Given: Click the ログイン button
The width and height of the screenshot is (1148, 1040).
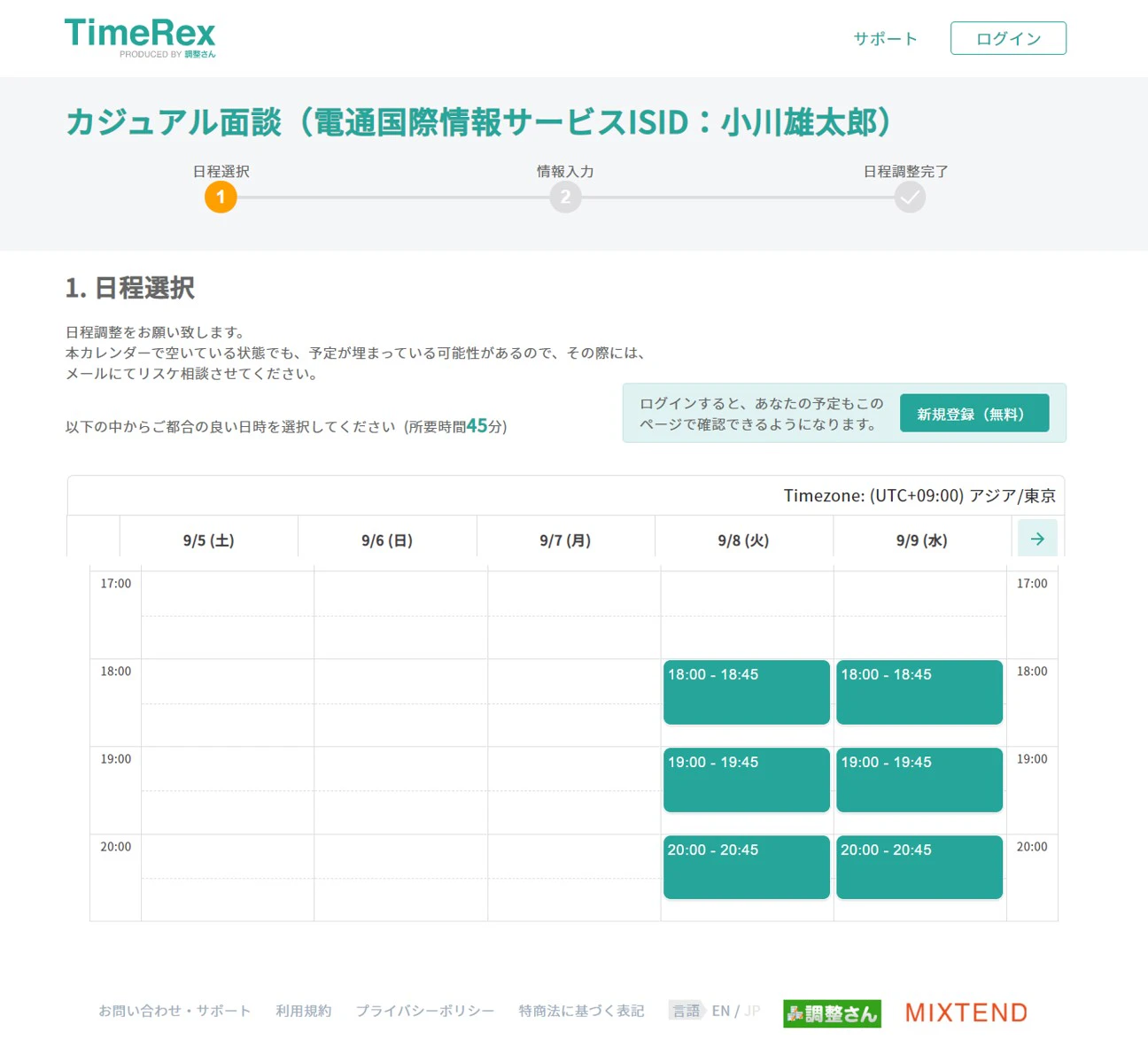Looking at the screenshot, I should coord(1008,38).
